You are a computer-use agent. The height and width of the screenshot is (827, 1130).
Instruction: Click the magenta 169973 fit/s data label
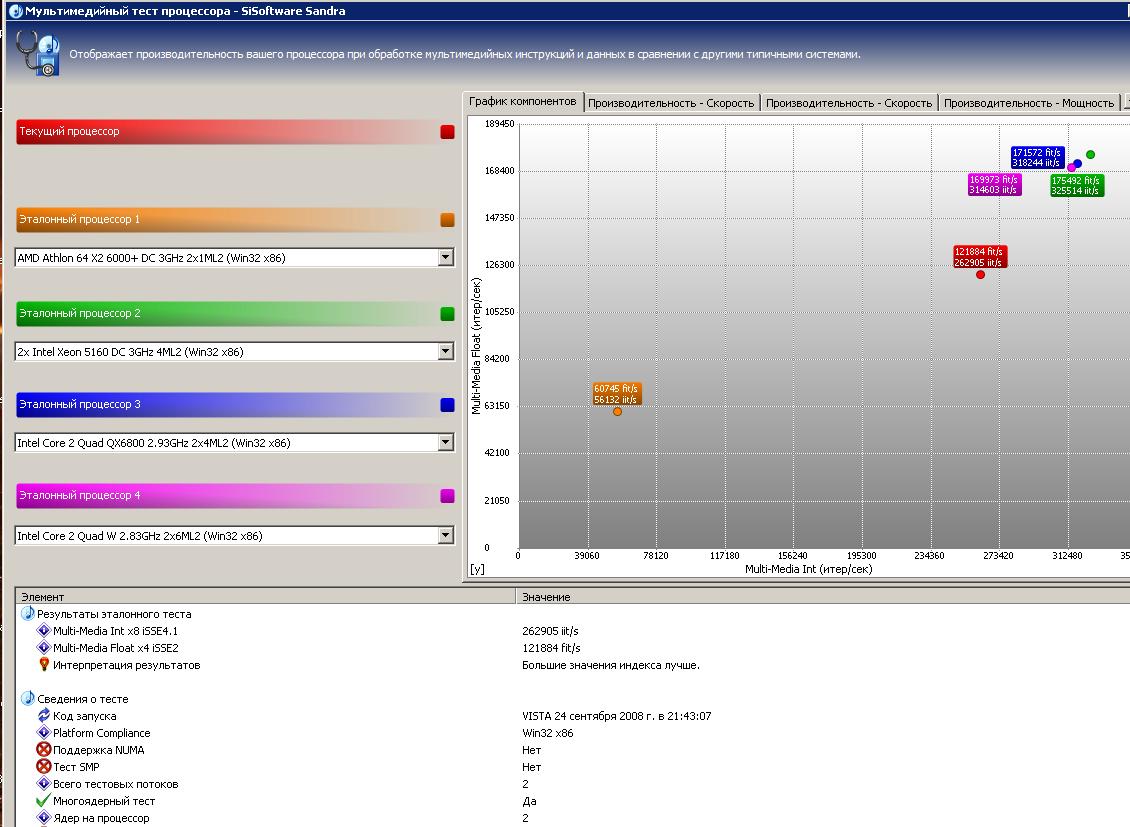pos(994,185)
